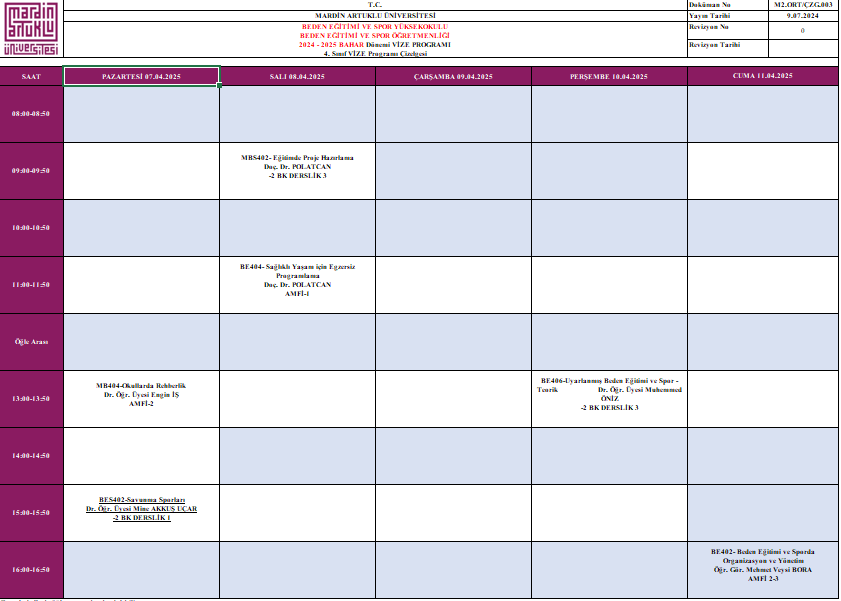Select the 'BE402- Beden Eğitimi ve Sporda Organizasyon' cell

click(x=763, y=570)
